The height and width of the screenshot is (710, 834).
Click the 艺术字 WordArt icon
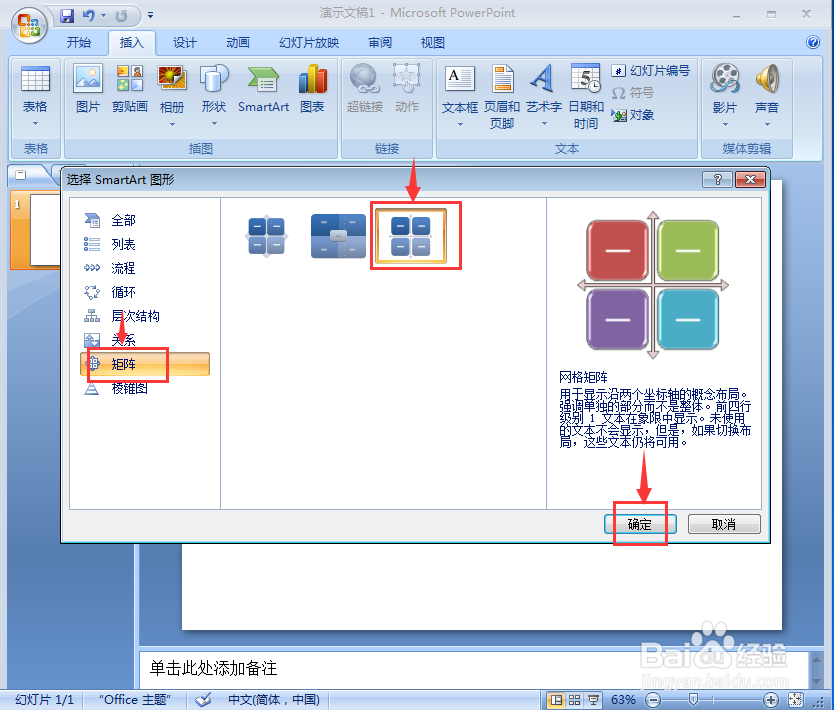544,80
